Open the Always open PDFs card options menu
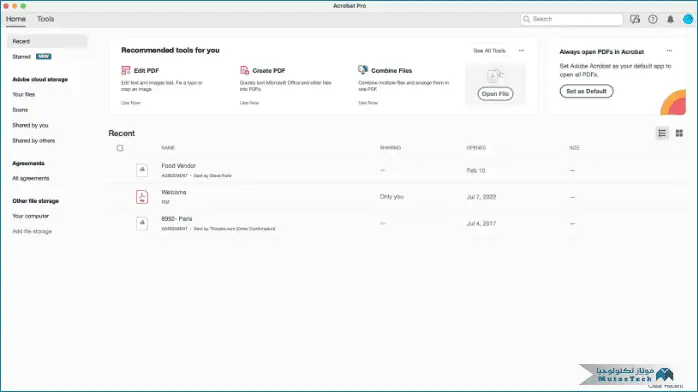 pos(669,51)
